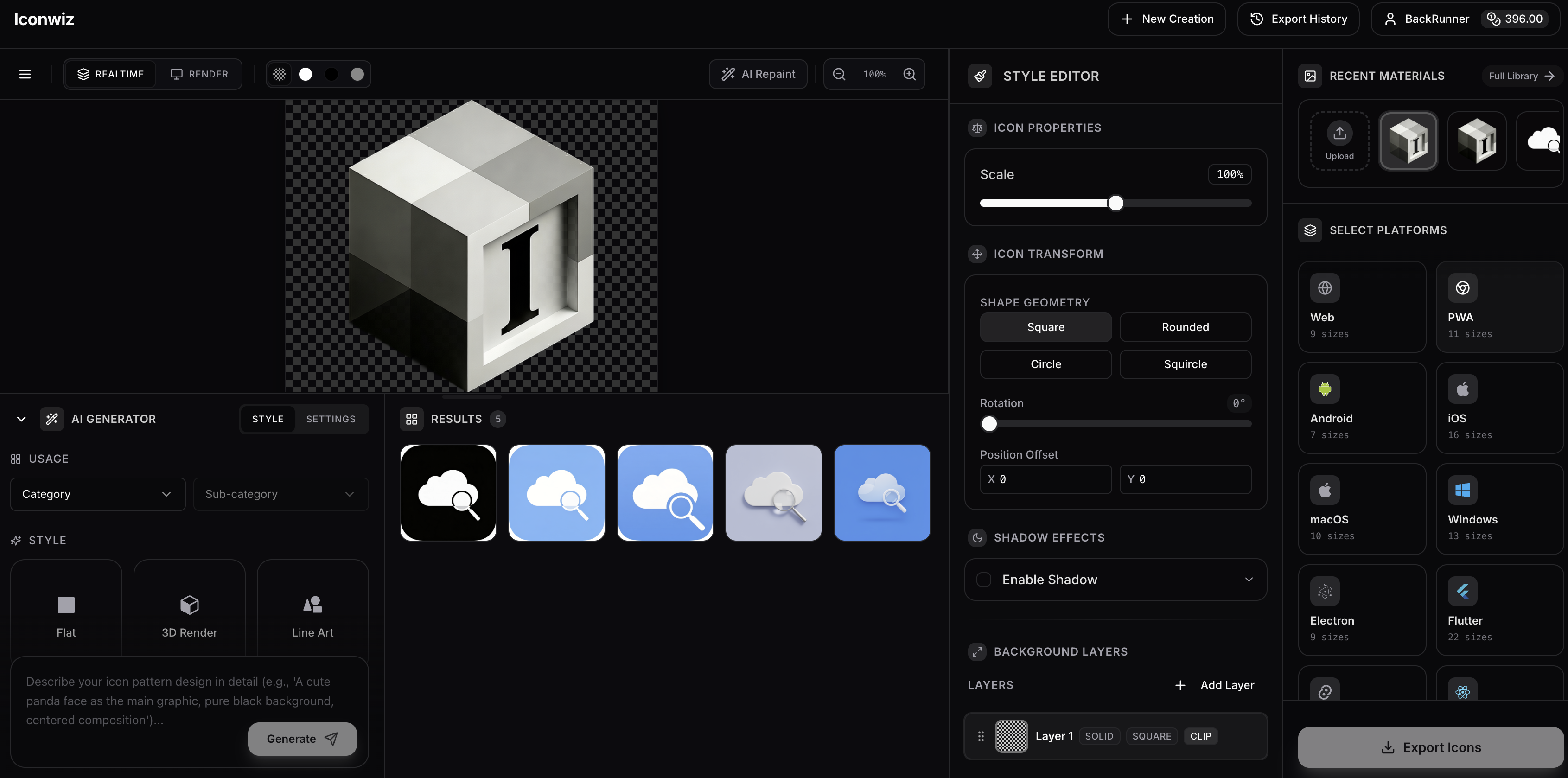Select the transparent checkerboard background option

click(x=280, y=74)
